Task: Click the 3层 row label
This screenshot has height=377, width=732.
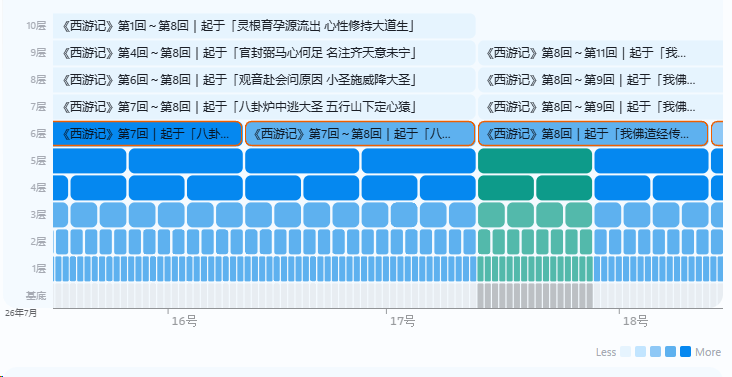Action: (x=38, y=215)
